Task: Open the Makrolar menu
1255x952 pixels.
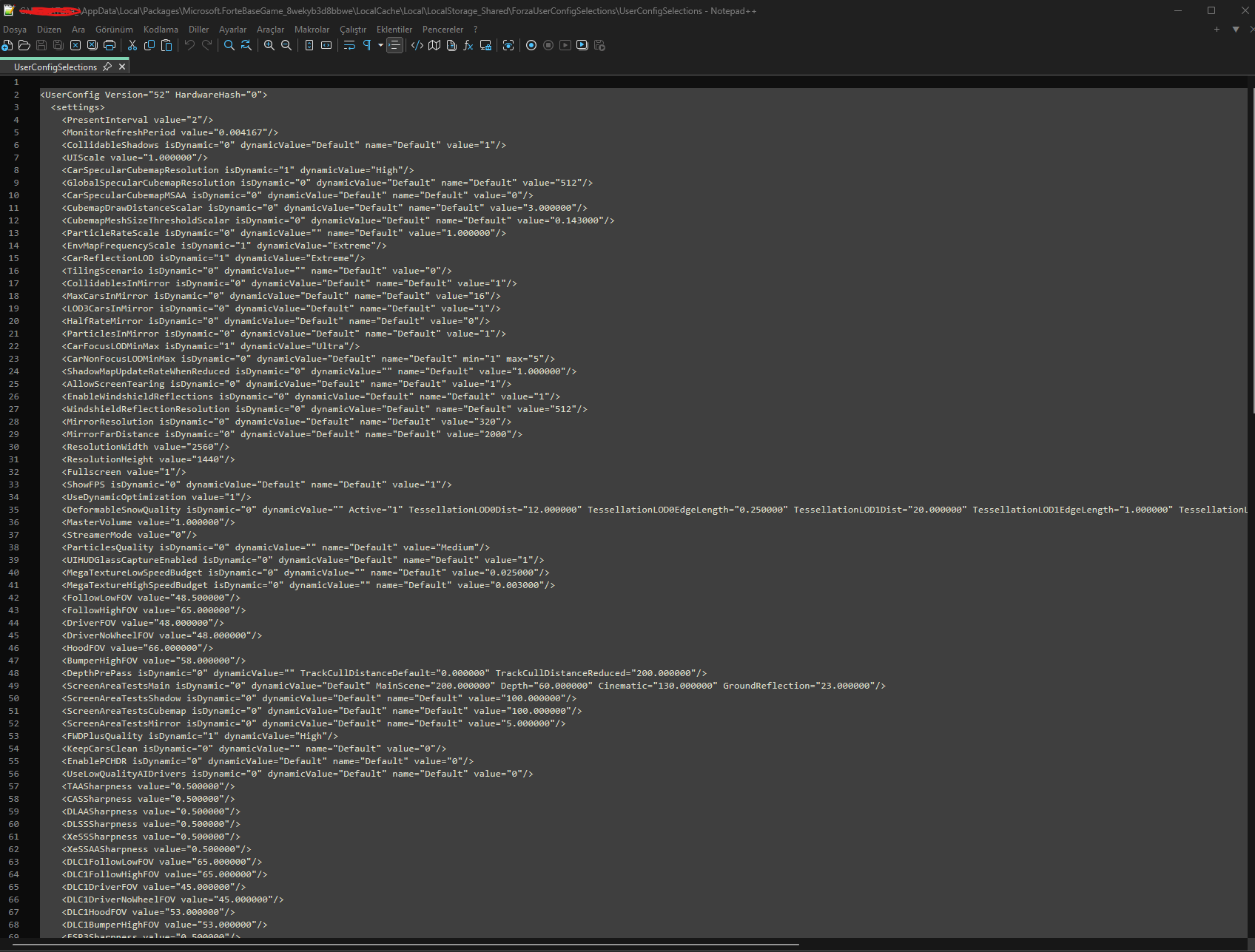Action: [x=312, y=30]
